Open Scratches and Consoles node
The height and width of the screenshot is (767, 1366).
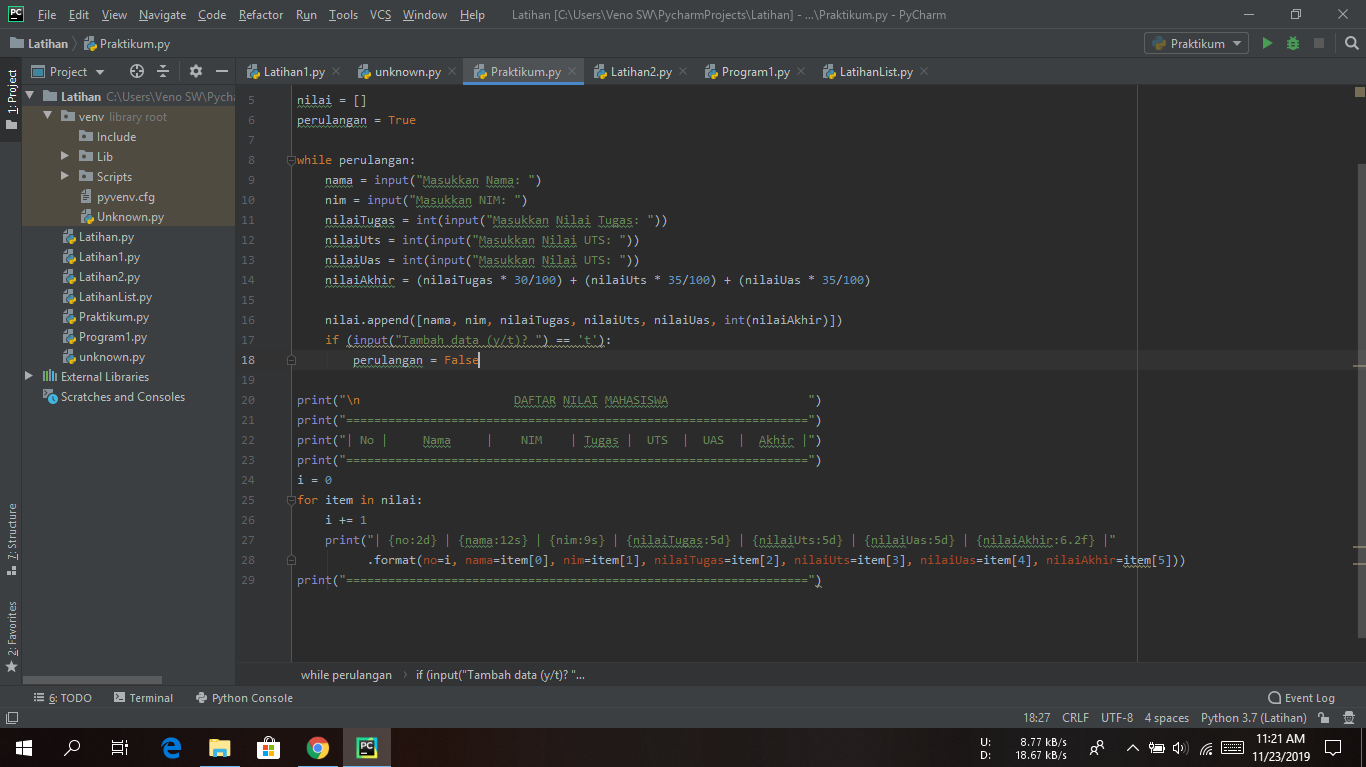click(114, 397)
